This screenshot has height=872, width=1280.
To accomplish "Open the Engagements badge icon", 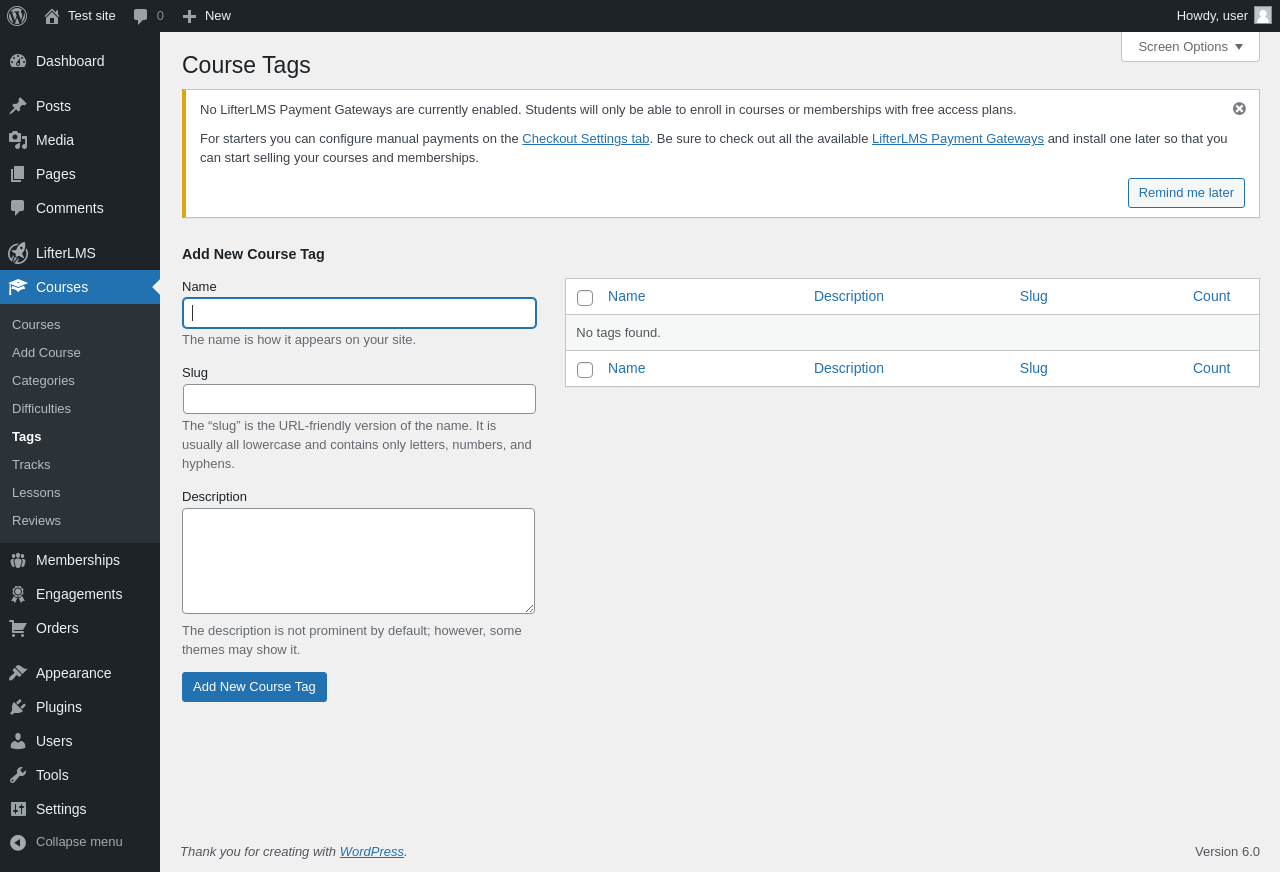I will click(18, 594).
